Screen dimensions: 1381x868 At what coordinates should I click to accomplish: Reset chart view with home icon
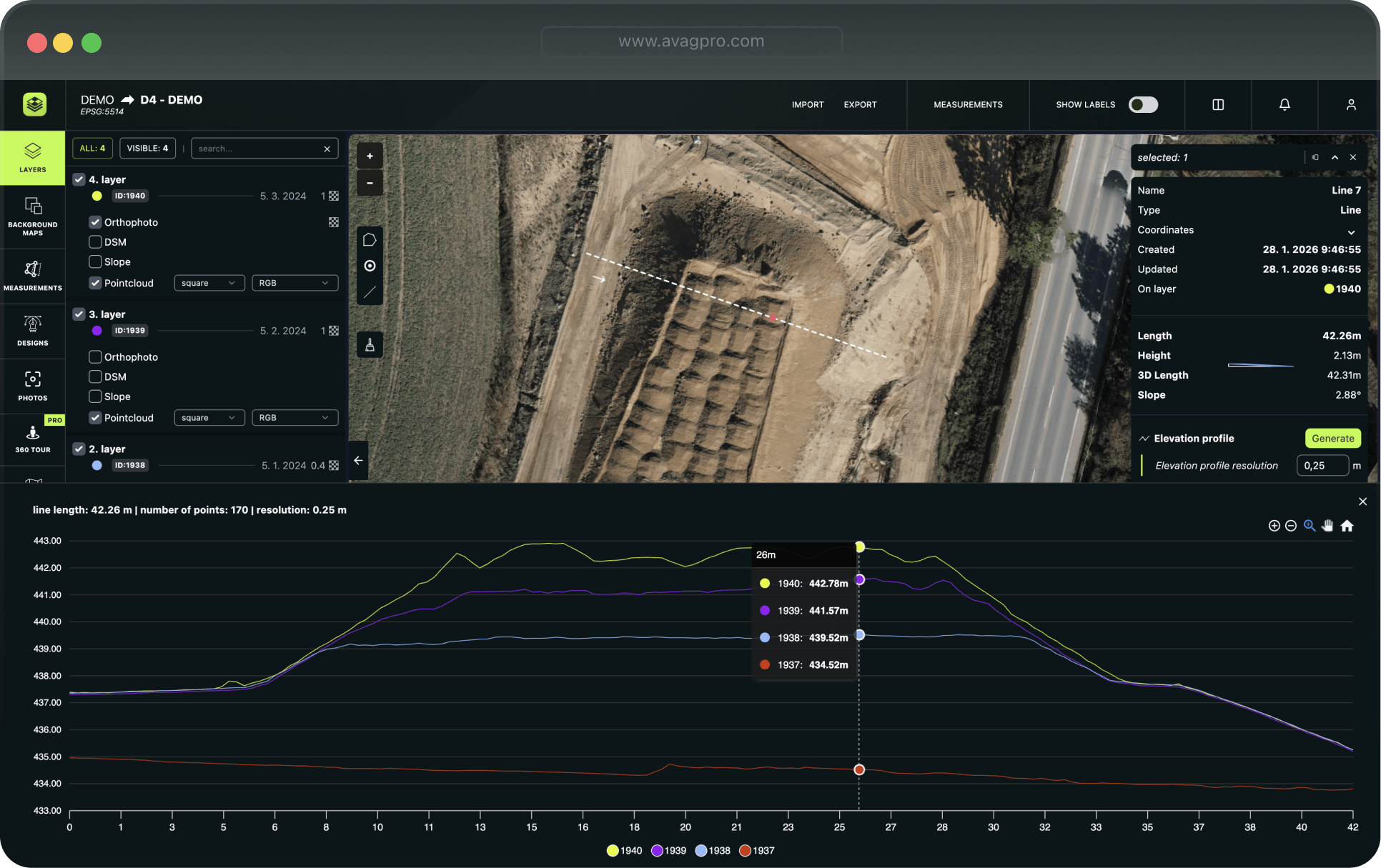click(x=1347, y=526)
